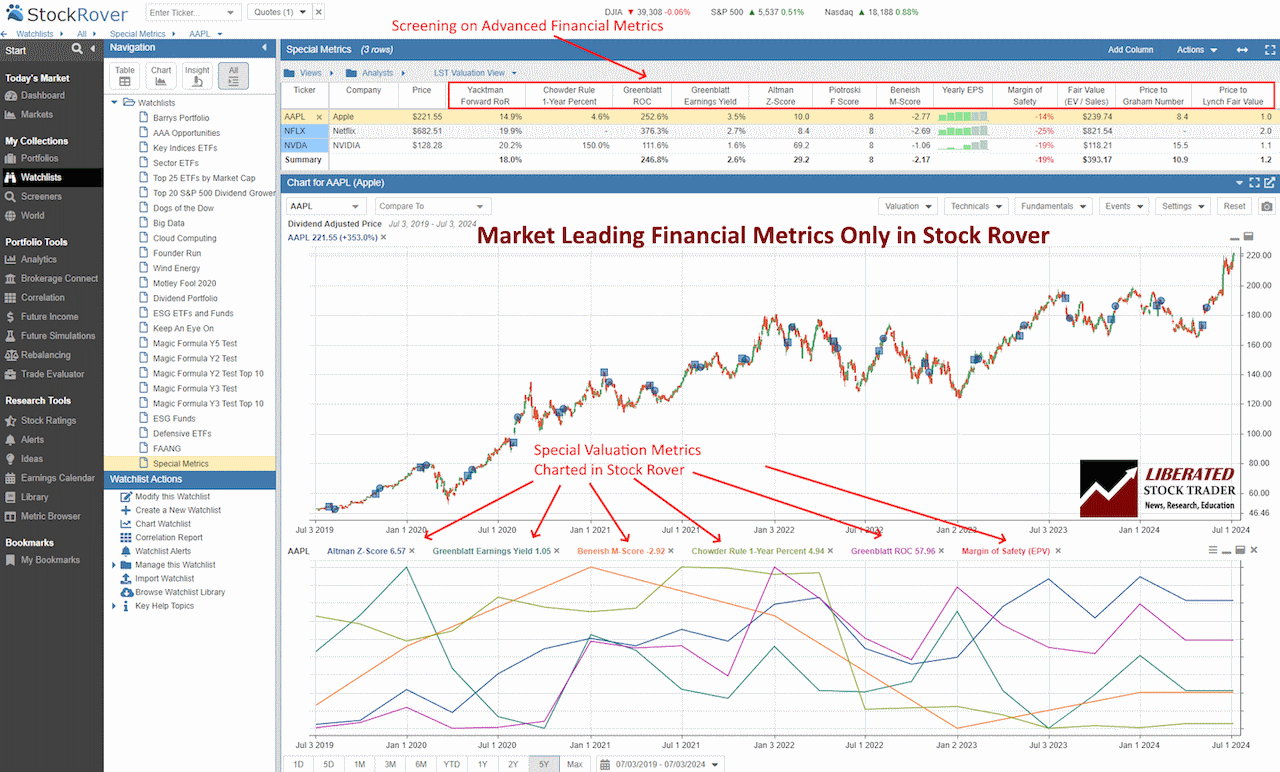Open the Correlation Report action
Viewport: 1280px width, 772px height.
pos(168,538)
